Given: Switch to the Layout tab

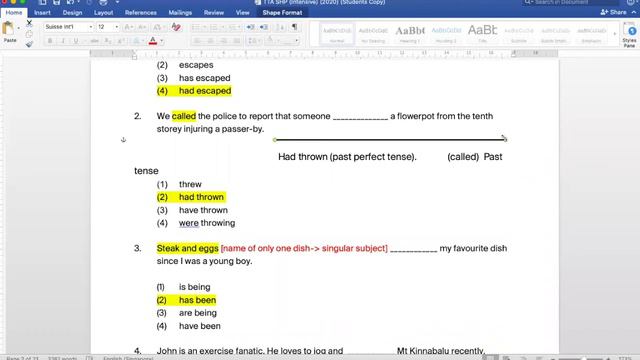Looking at the screenshot, I should pyautogui.click(x=103, y=13).
